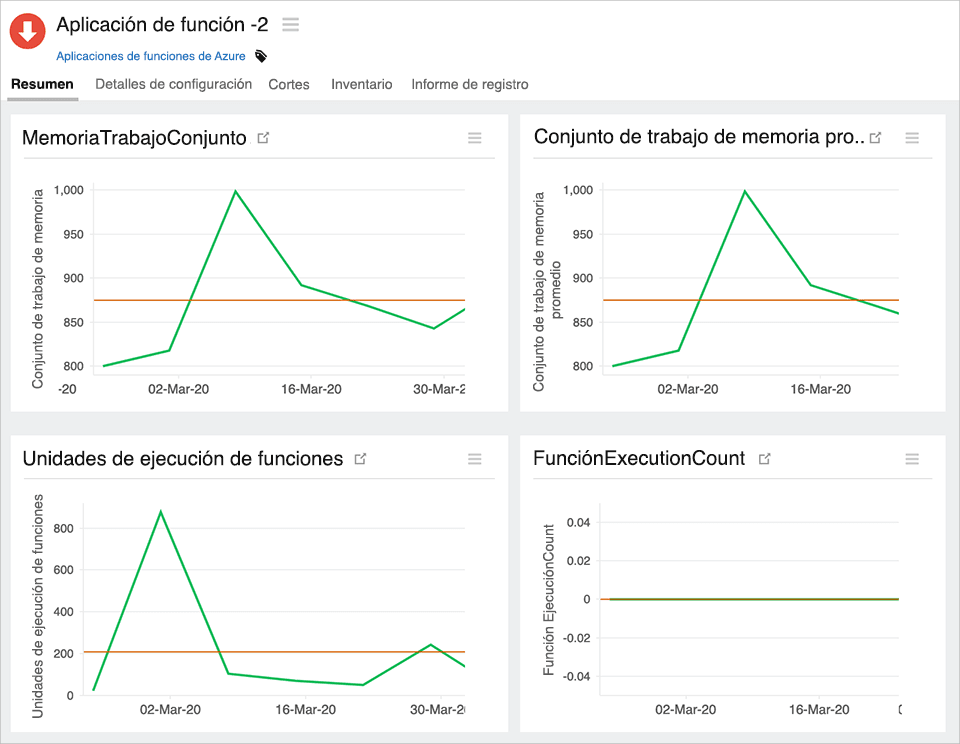Click the external-link icon on Conjunto de trabajo chart
The image size is (960, 744).
coord(877,138)
